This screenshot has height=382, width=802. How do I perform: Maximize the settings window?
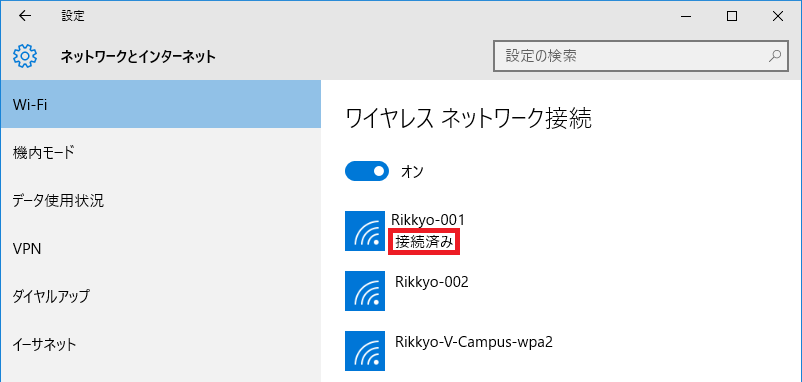732,16
